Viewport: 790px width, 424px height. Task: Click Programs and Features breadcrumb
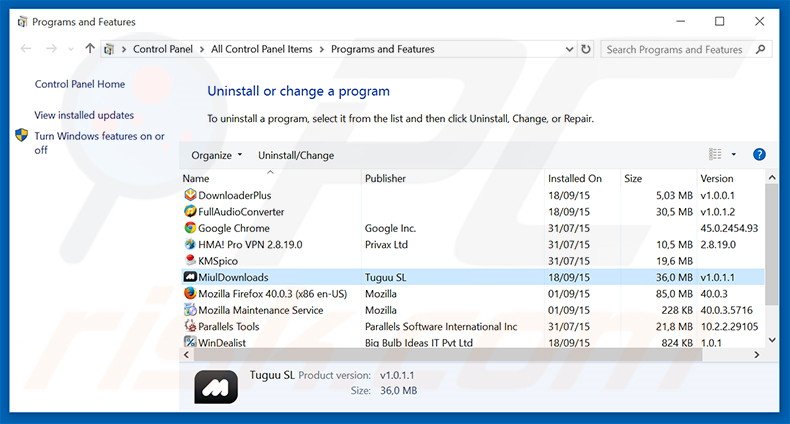pyautogui.click(x=382, y=49)
